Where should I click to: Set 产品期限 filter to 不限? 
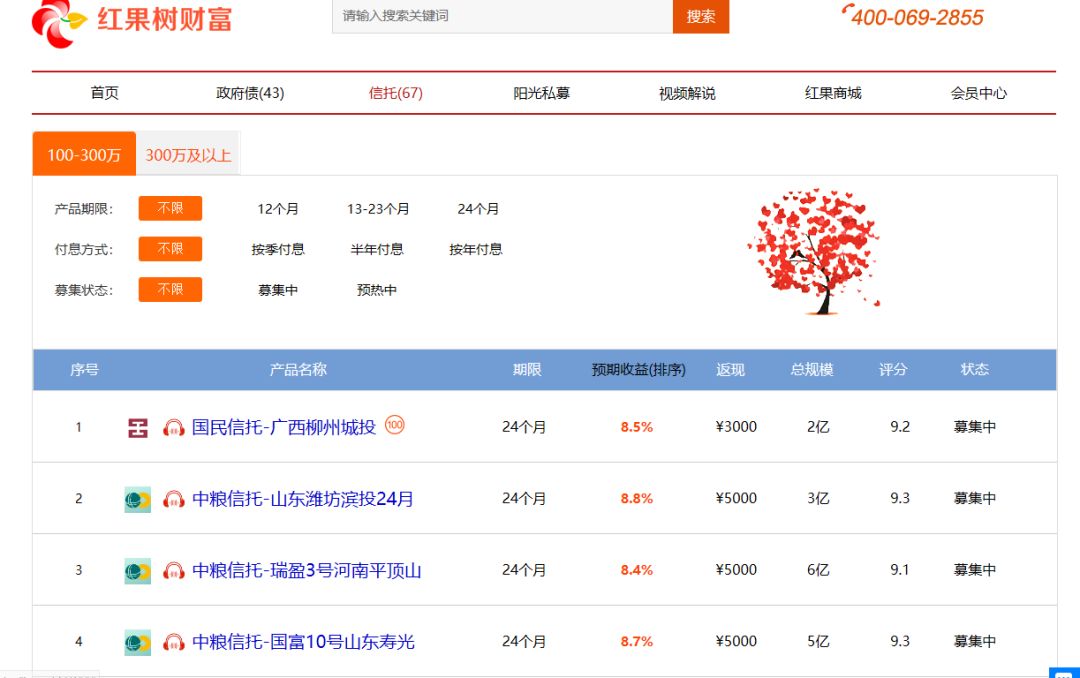point(170,208)
